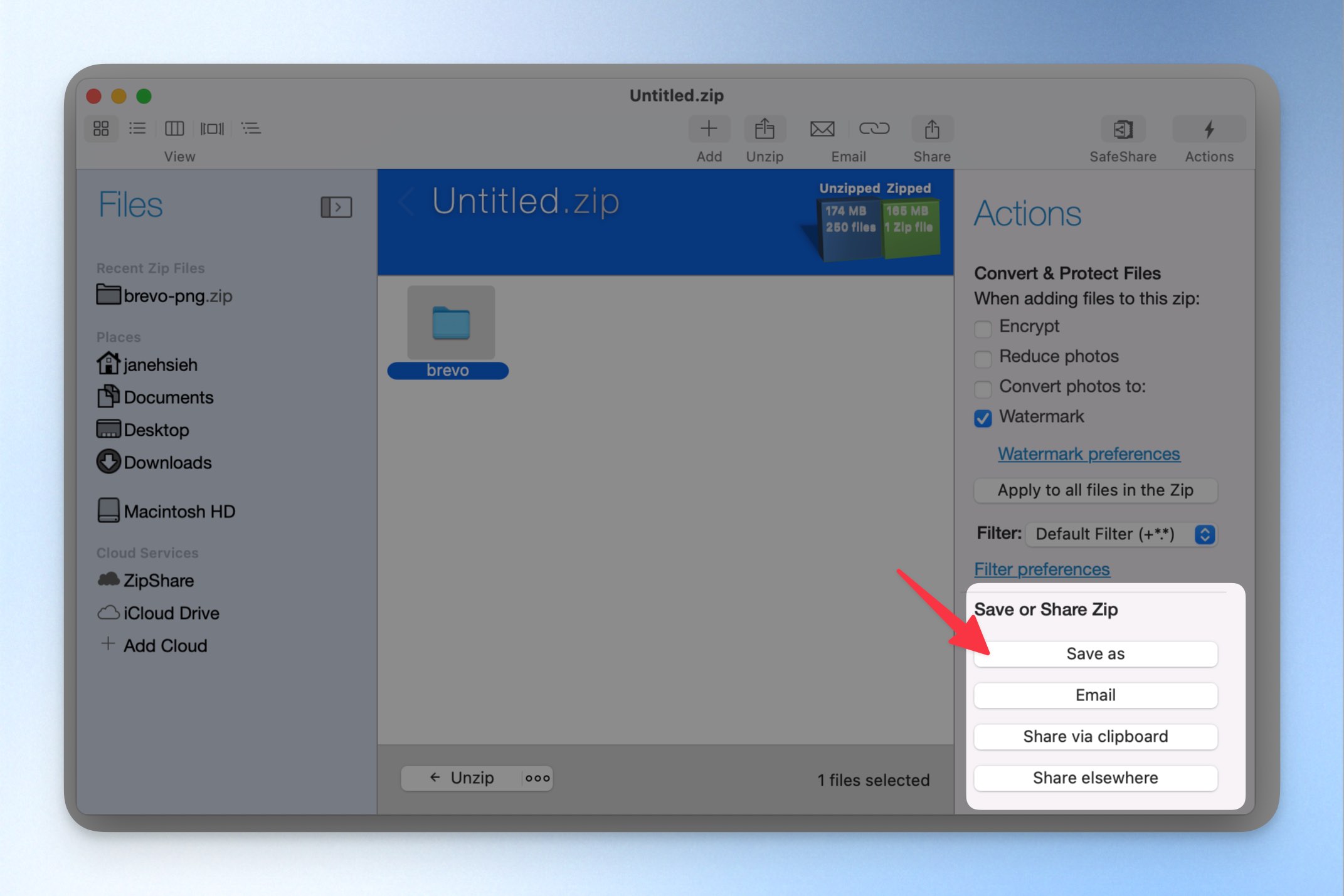
Task: Open the Default Filter dropdown
Action: 1121,534
